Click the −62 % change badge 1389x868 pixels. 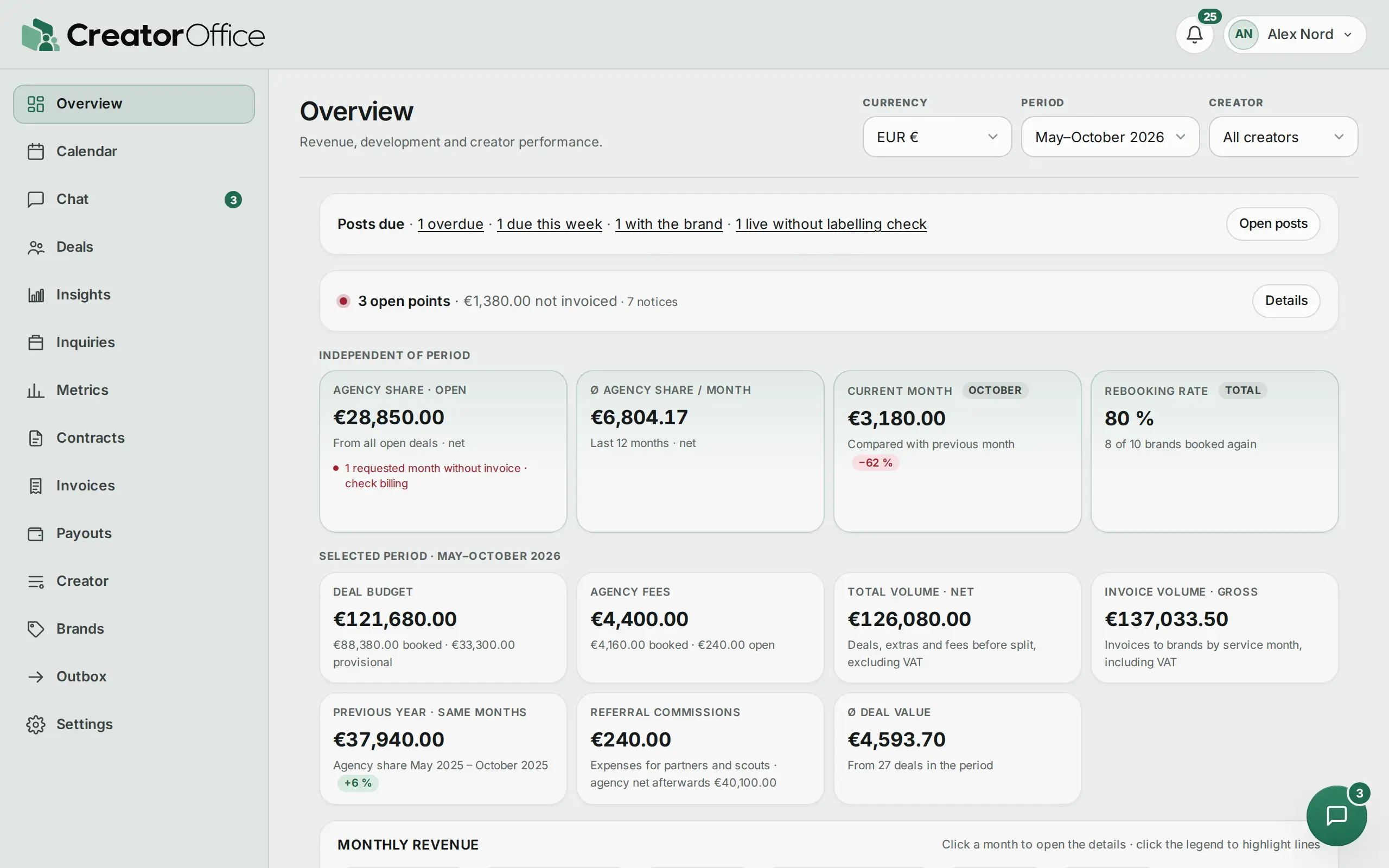point(875,463)
